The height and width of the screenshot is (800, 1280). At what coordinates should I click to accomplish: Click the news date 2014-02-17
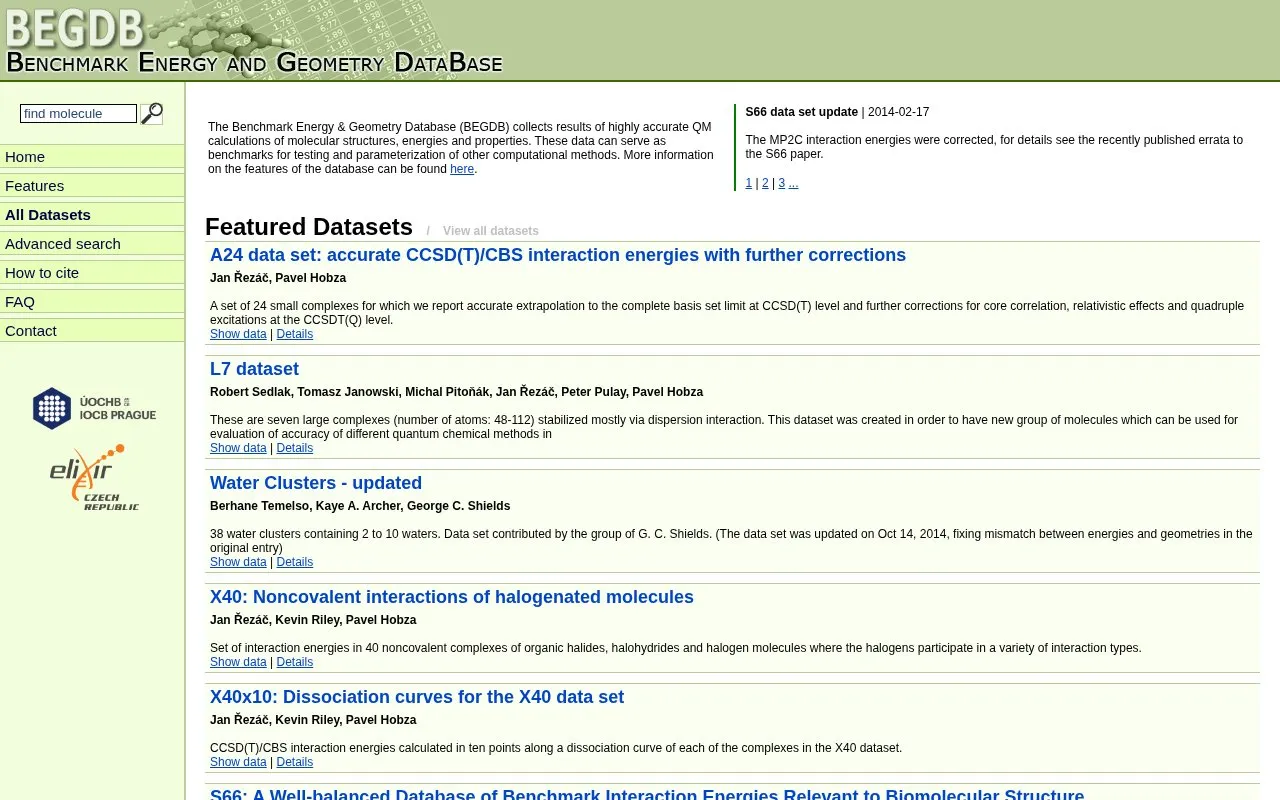[898, 112]
